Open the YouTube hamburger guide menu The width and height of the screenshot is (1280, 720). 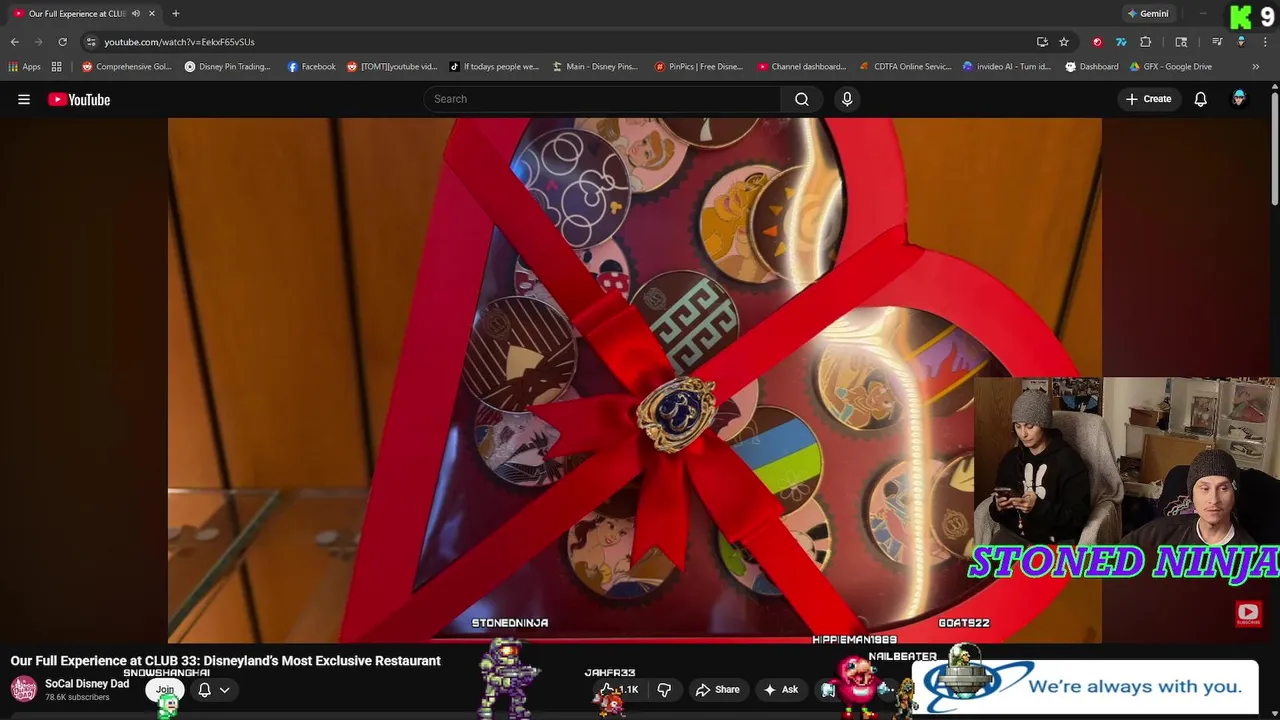24,99
